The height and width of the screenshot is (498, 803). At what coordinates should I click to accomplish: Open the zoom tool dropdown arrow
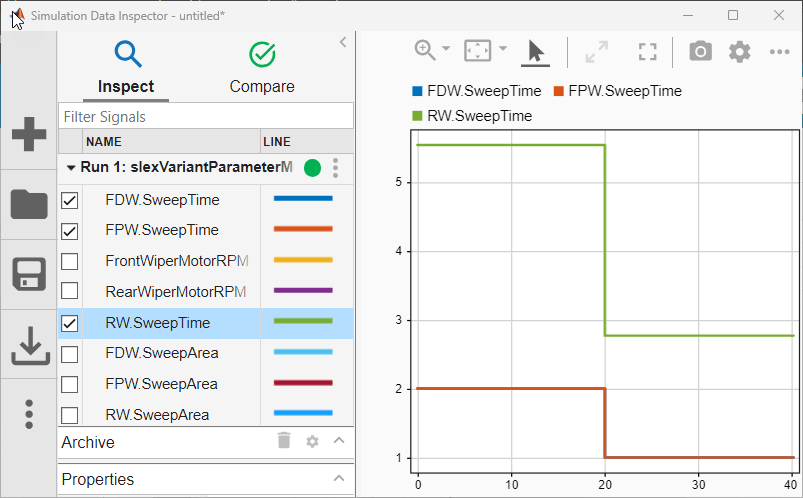click(446, 49)
